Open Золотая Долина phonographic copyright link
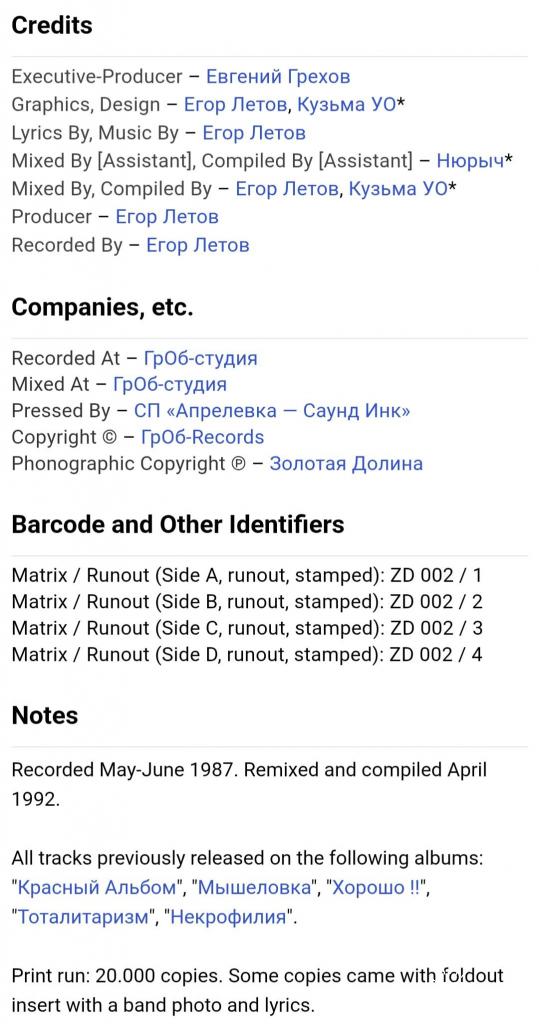 pos(346,464)
